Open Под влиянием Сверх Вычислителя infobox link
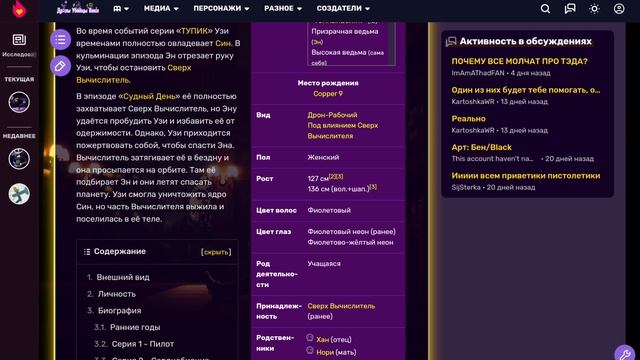 click(343, 131)
